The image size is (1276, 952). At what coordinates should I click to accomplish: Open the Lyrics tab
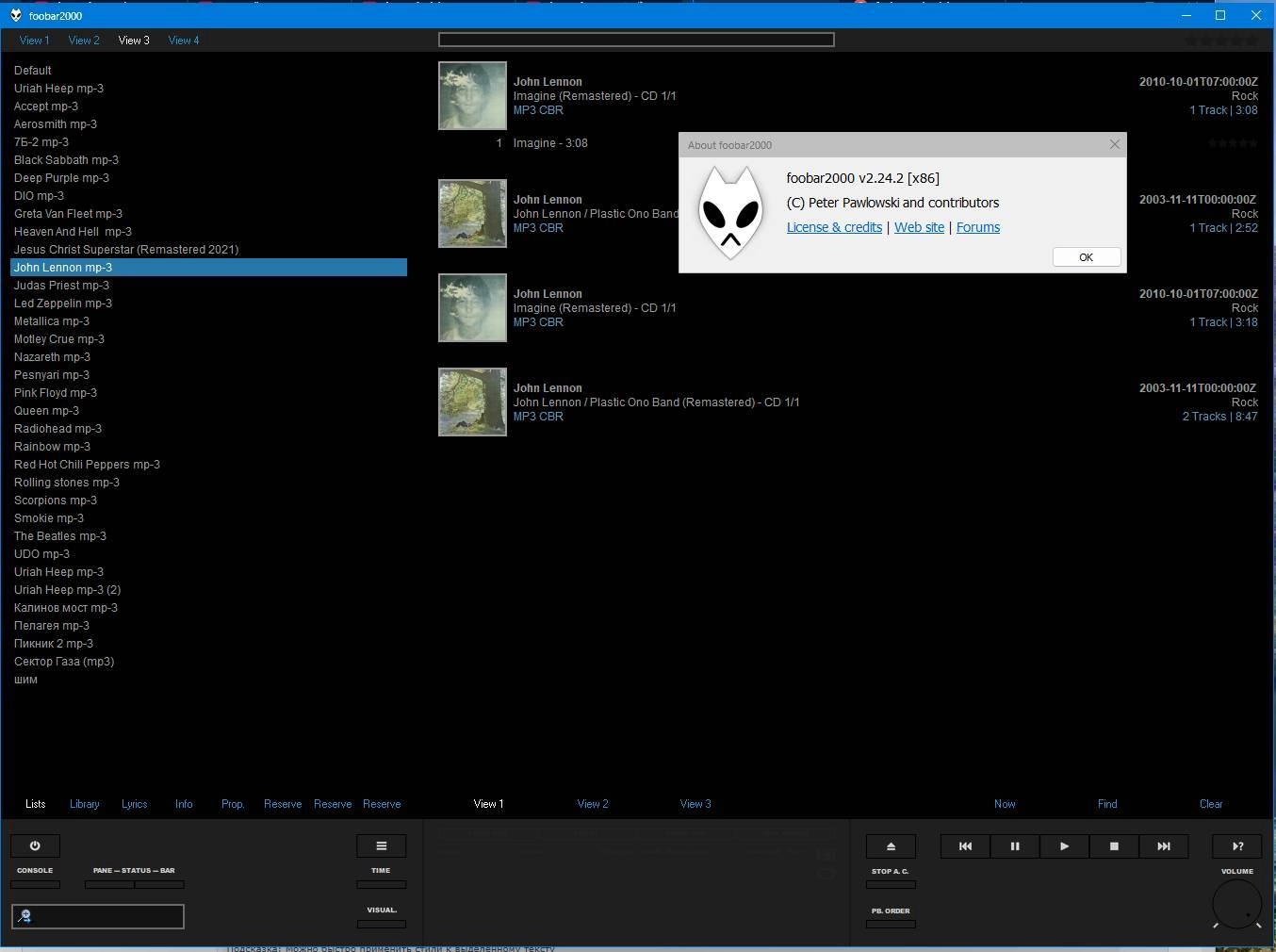click(134, 804)
